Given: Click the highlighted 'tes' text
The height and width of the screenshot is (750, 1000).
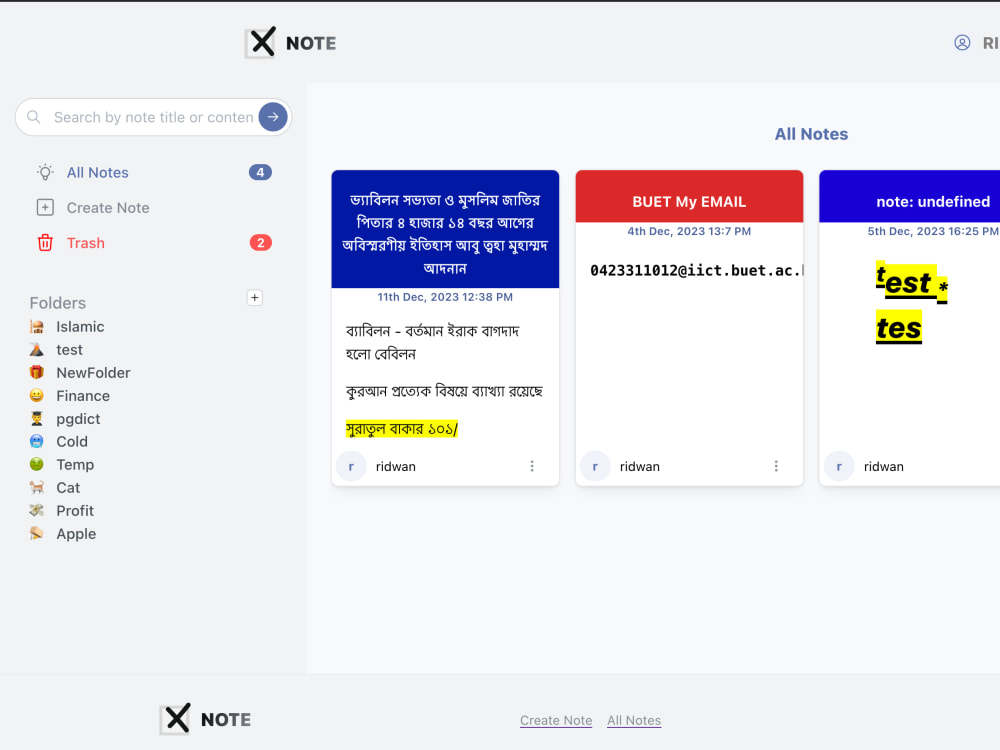Looking at the screenshot, I should point(899,328).
